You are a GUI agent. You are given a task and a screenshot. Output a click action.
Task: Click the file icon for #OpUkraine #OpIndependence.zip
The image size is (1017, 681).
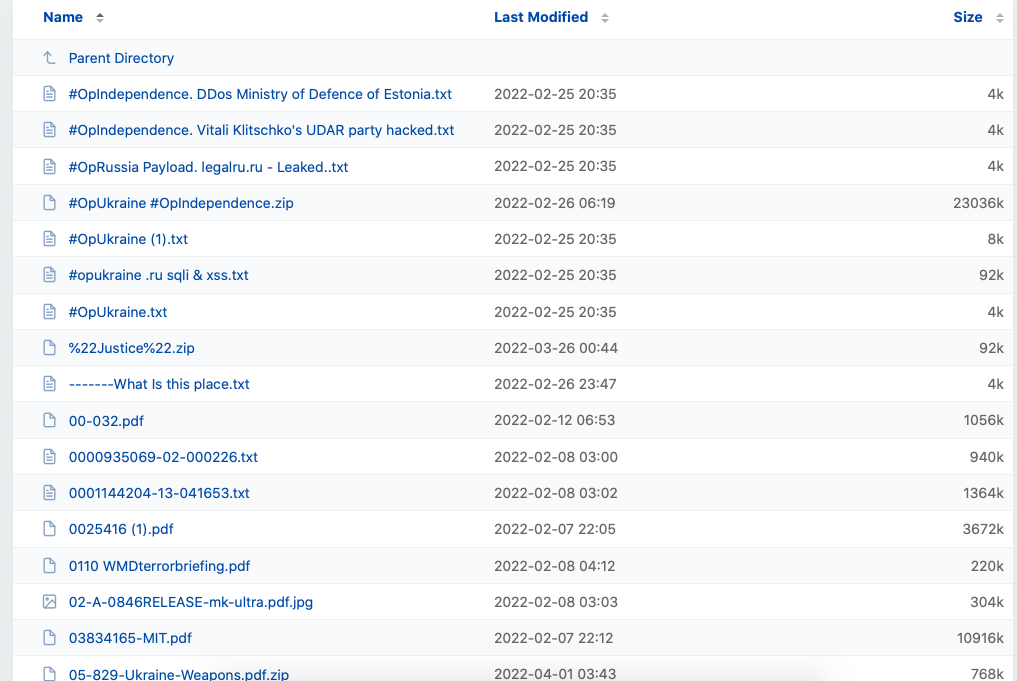(x=49, y=203)
